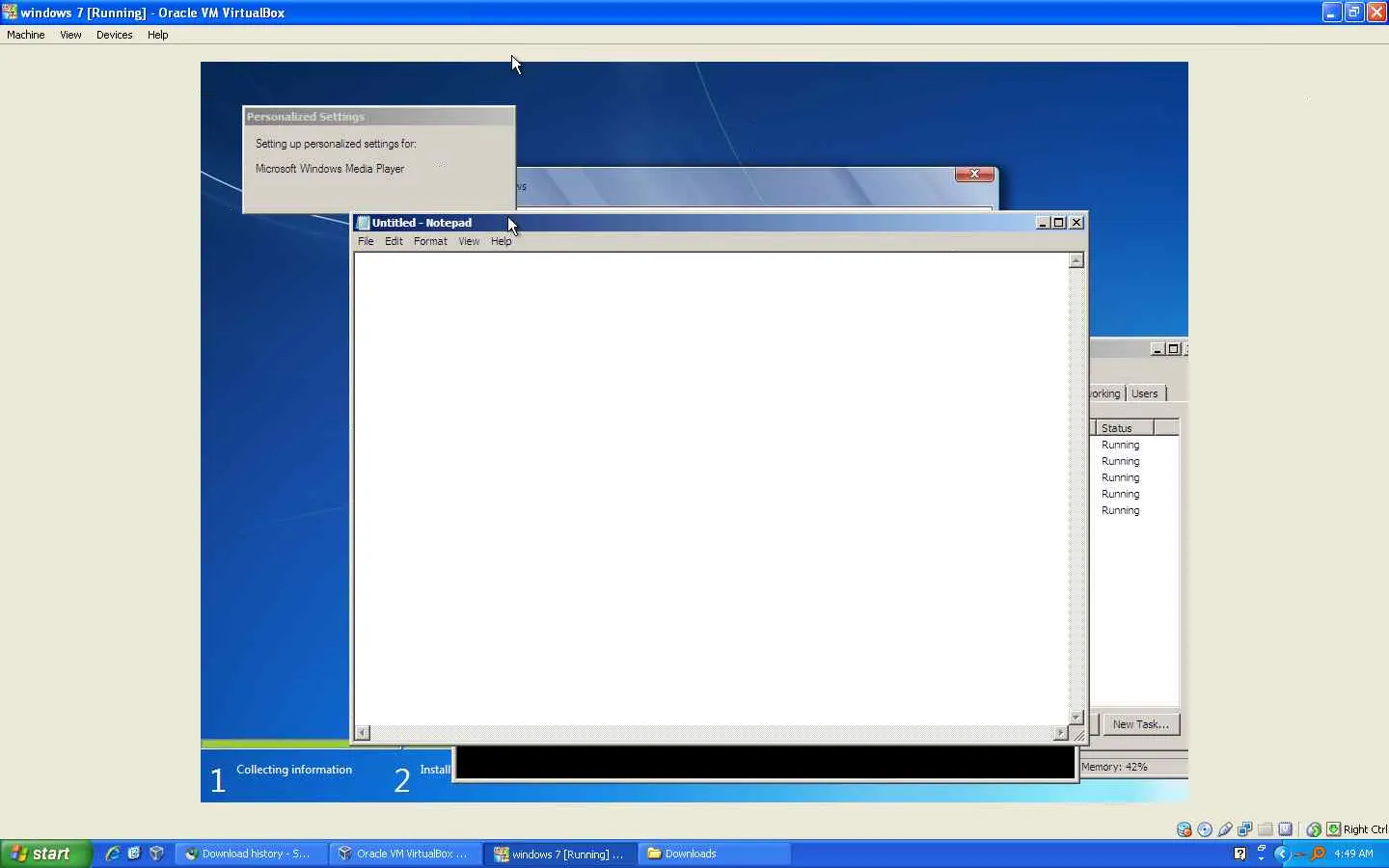Click the USB devices status icon
The width and height of the screenshot is (1389, 868).
[1225, 829]
